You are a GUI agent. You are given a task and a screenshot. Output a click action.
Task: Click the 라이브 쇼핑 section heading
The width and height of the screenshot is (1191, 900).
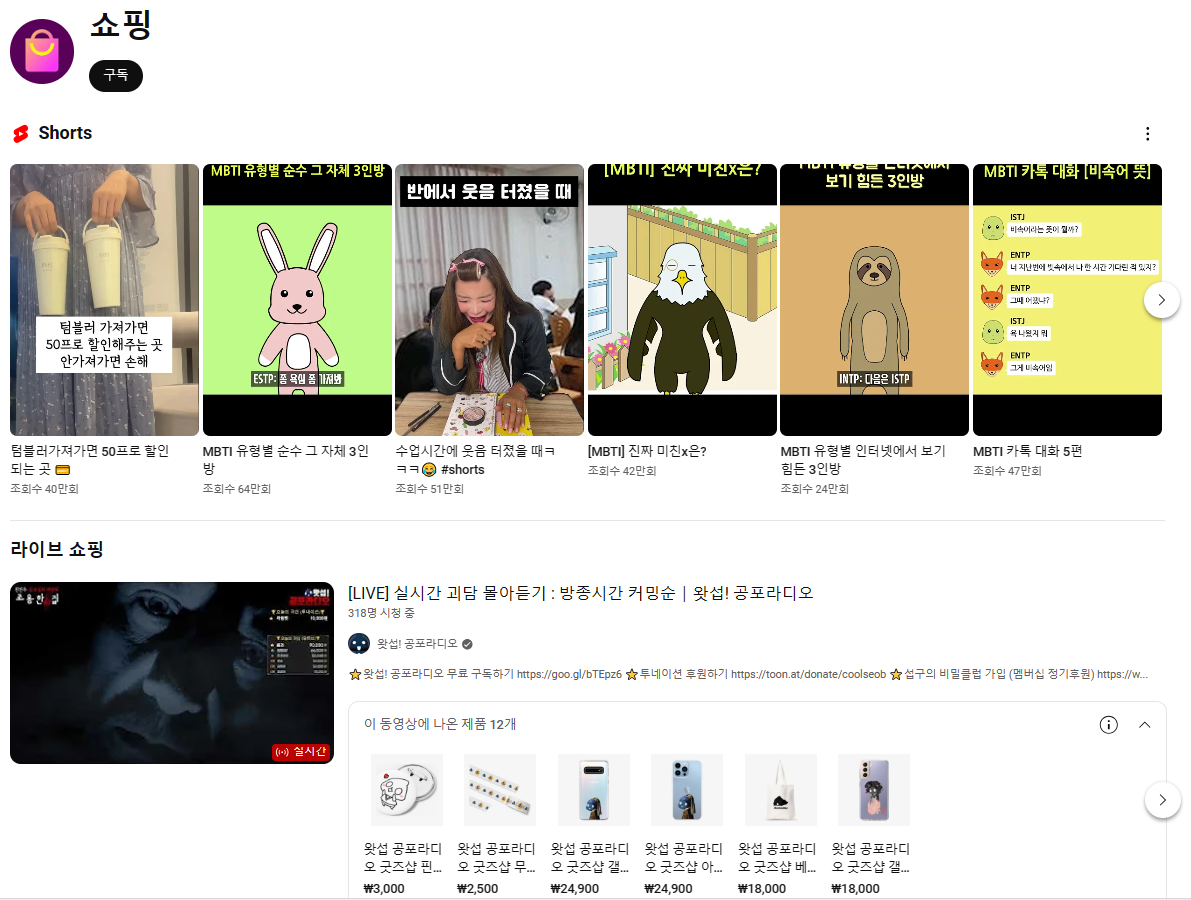click(57, 549)
